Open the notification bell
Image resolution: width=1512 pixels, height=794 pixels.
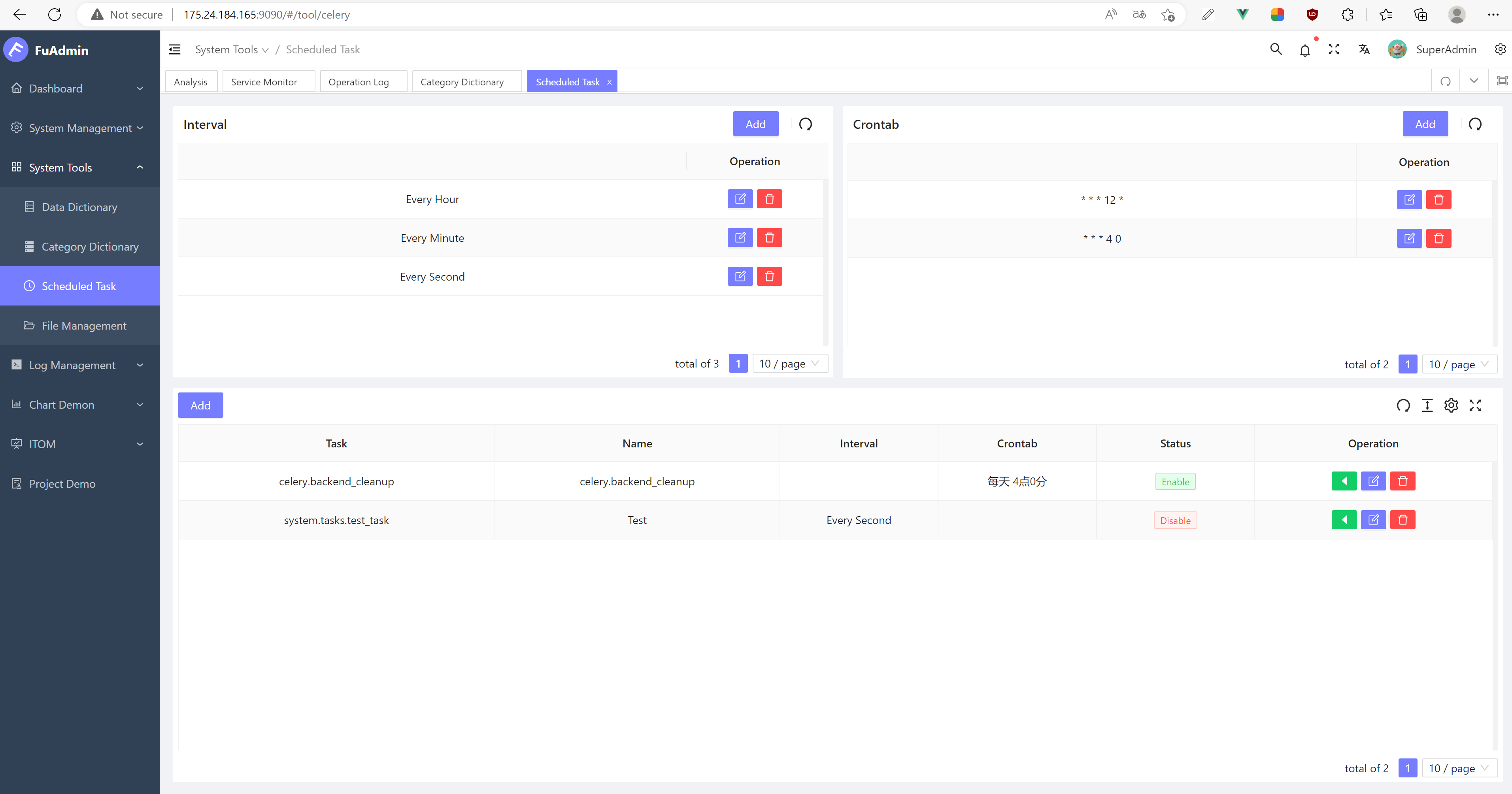[1304, 50]
